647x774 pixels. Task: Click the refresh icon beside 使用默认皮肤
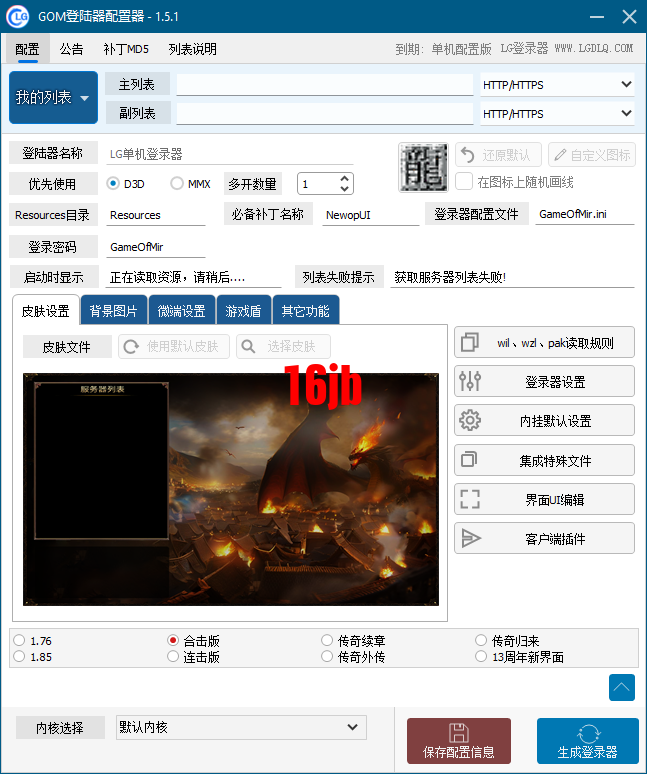131,347
